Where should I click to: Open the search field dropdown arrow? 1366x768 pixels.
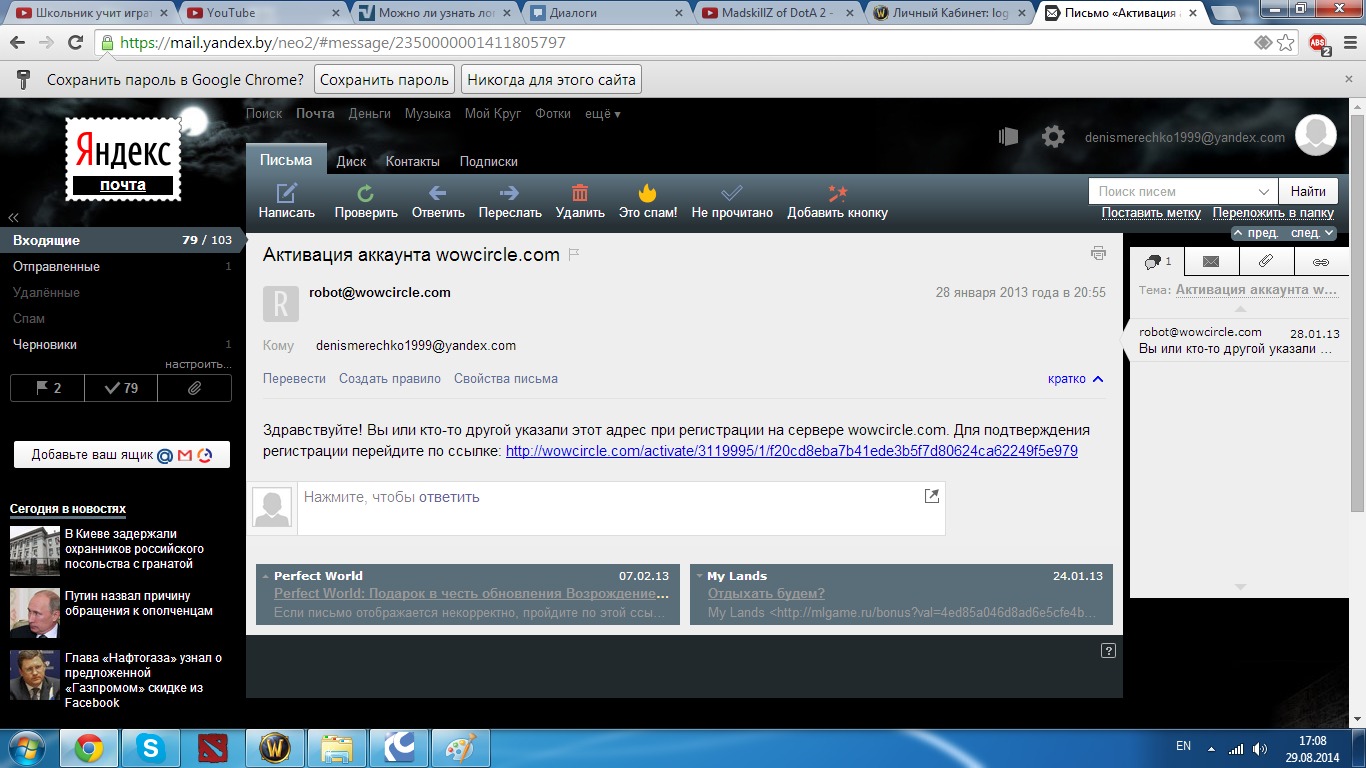1263,191
